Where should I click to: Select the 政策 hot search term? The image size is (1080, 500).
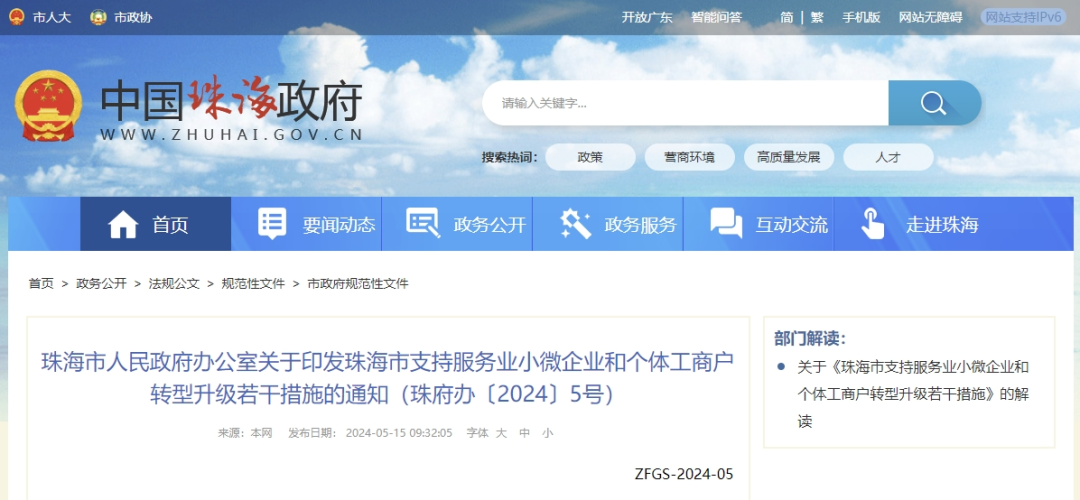590,157
